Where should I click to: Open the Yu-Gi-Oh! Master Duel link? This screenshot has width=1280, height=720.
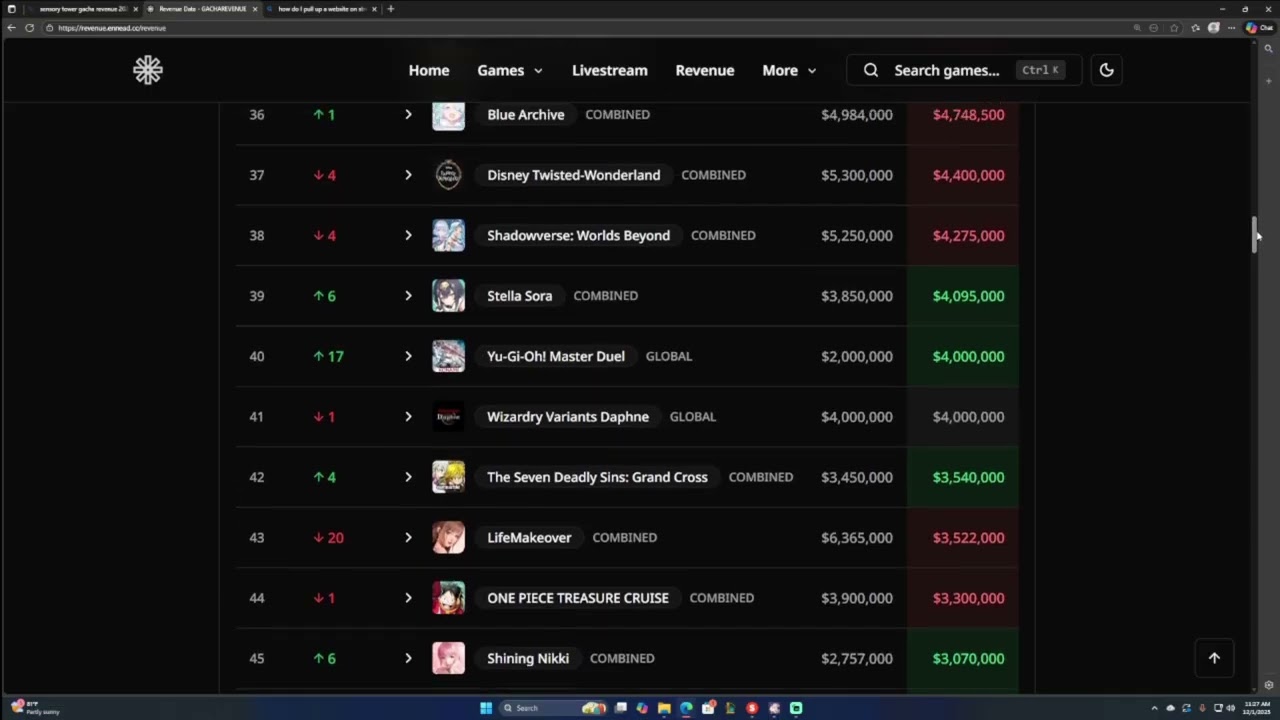[x=556, y=356]
